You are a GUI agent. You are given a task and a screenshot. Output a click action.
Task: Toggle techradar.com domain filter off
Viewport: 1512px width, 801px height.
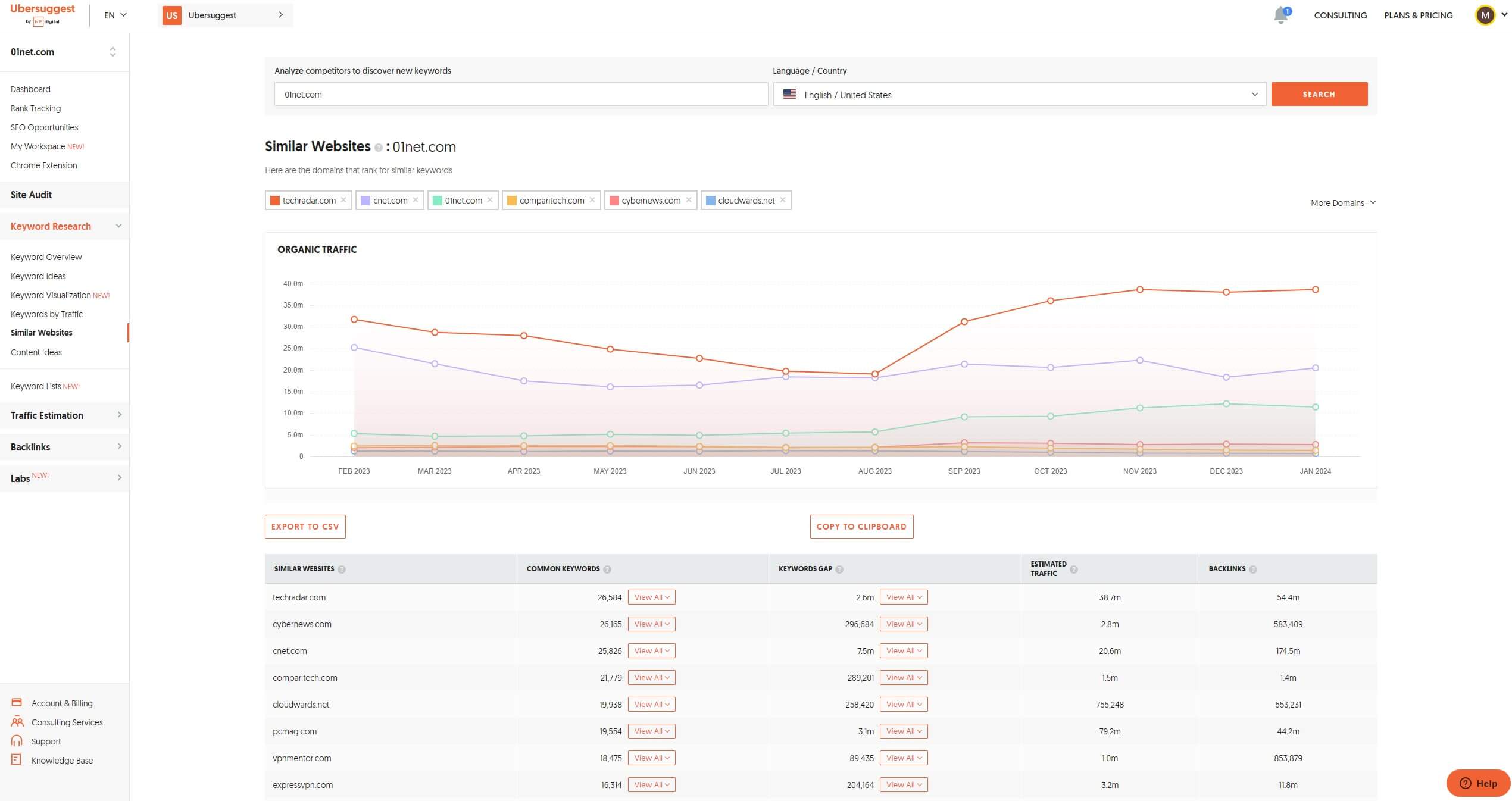343,200
